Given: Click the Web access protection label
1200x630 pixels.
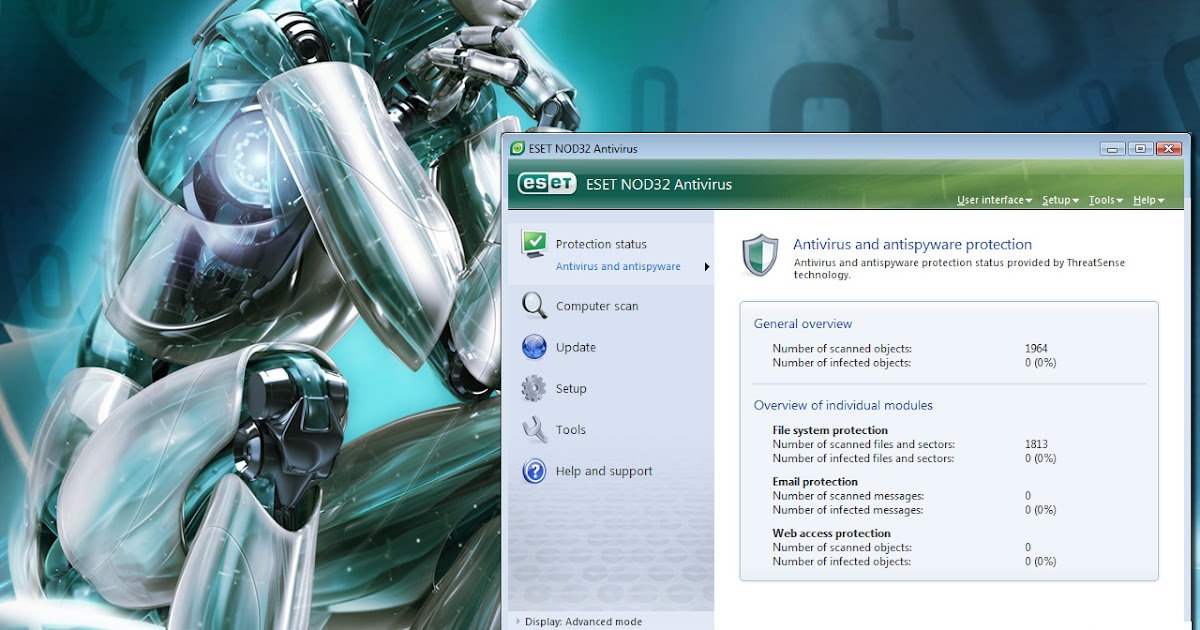Looking at the screenshot, I should tap(832, 534).
